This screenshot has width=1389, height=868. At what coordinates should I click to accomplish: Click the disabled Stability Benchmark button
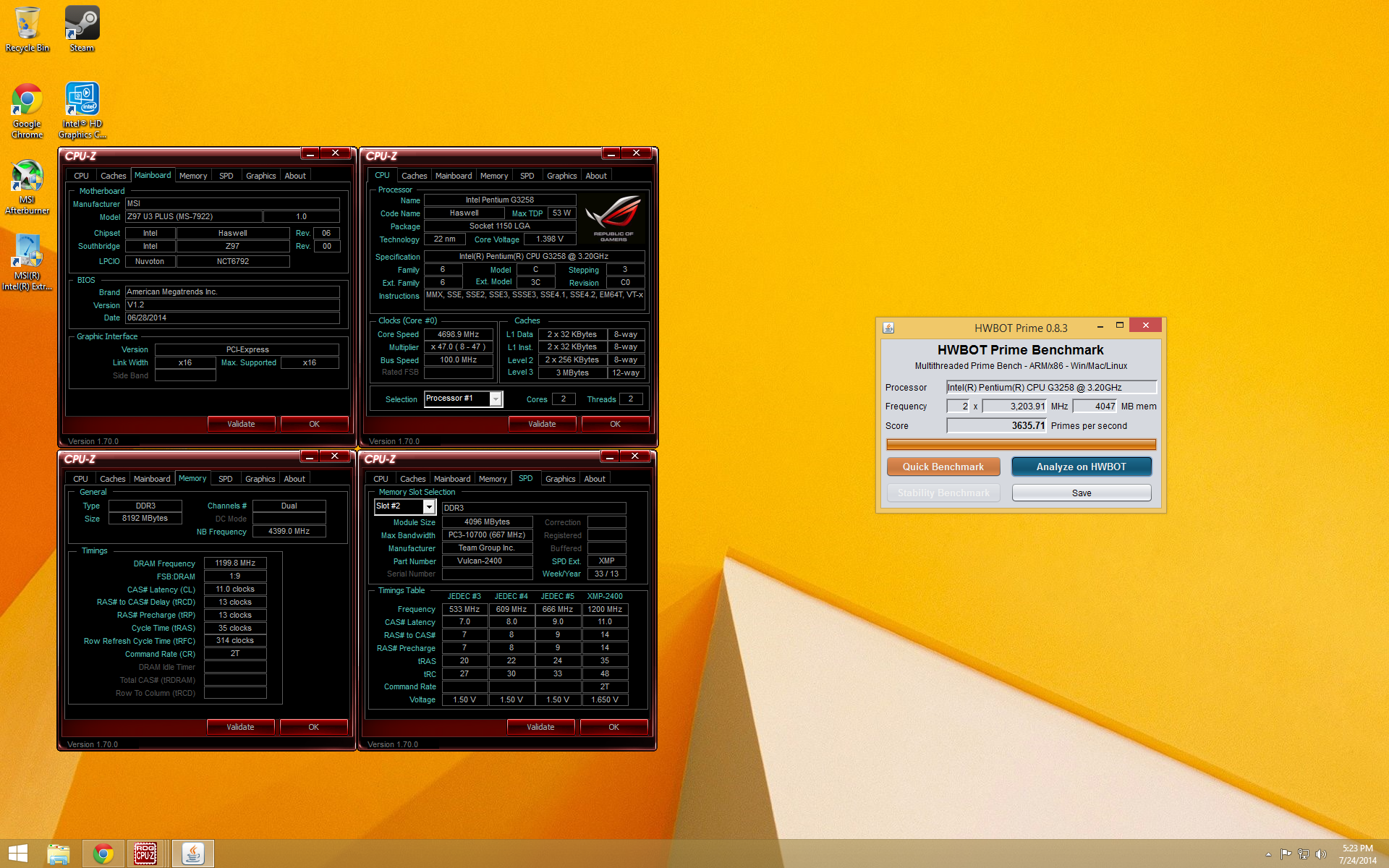[x=943, y=493]
